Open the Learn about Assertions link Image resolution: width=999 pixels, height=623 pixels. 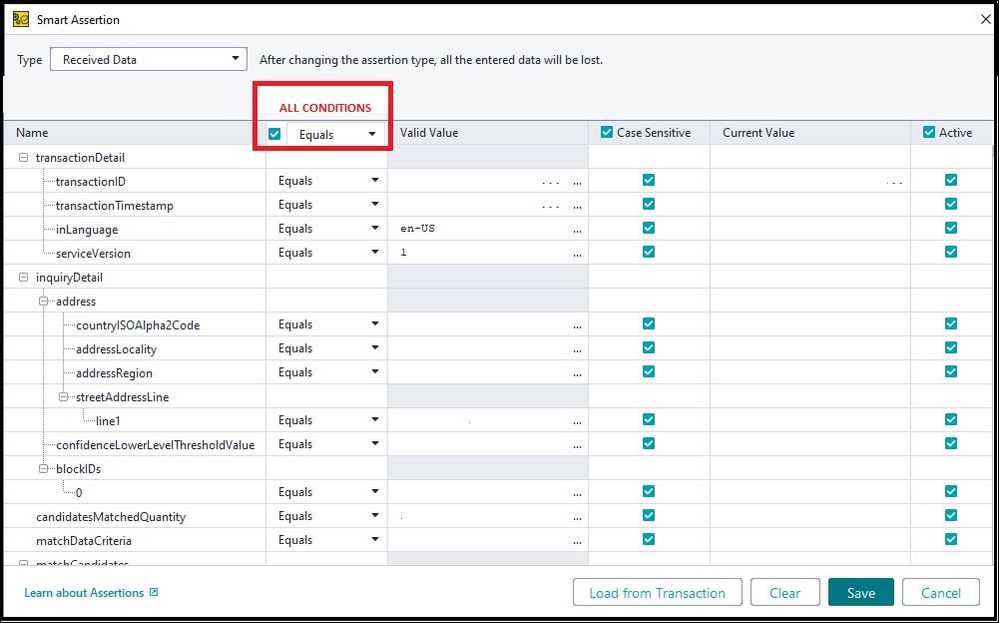(x=84, y=593)
